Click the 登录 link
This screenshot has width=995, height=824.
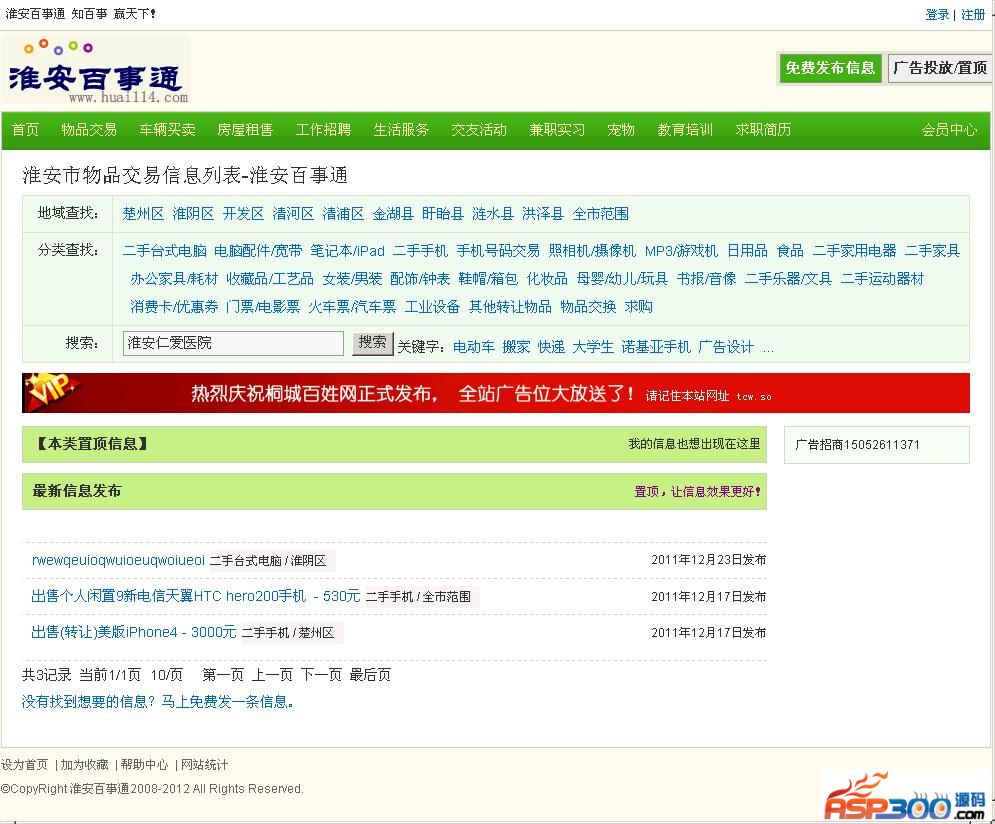click(x=937, y=15)
